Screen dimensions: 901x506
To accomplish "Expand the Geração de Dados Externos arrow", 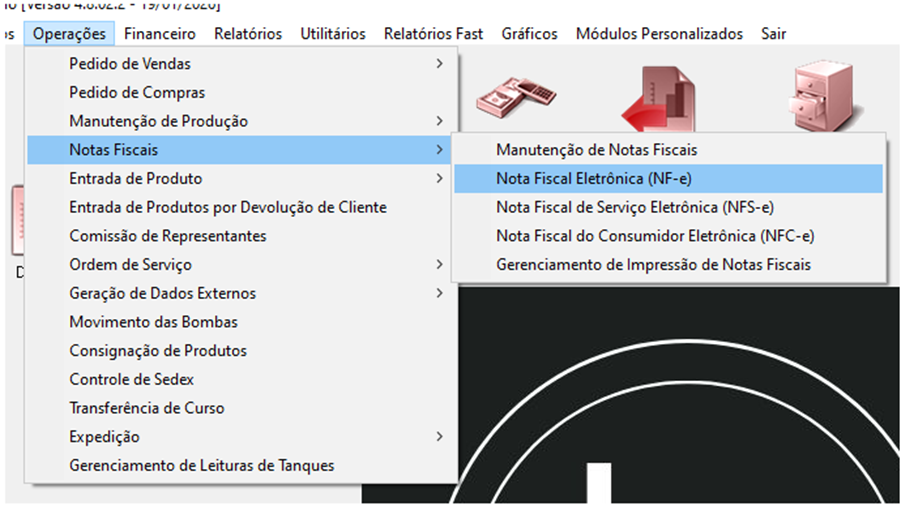I will point(439,294).
